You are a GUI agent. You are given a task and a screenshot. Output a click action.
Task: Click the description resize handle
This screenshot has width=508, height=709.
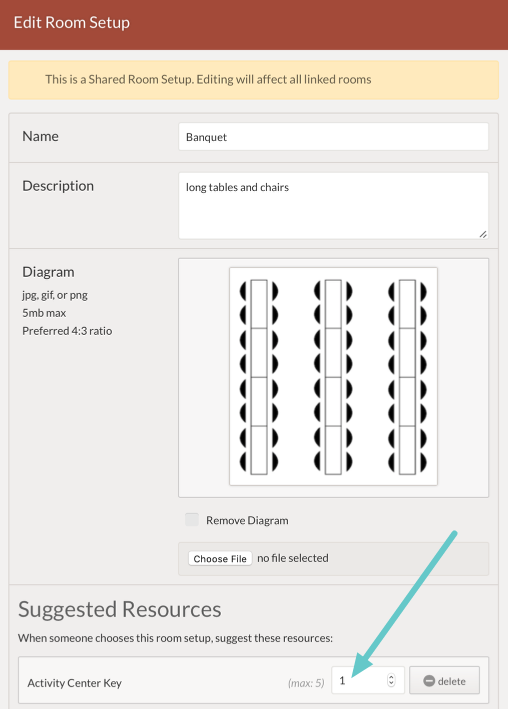pyautogui.click(x=483, y=234)
